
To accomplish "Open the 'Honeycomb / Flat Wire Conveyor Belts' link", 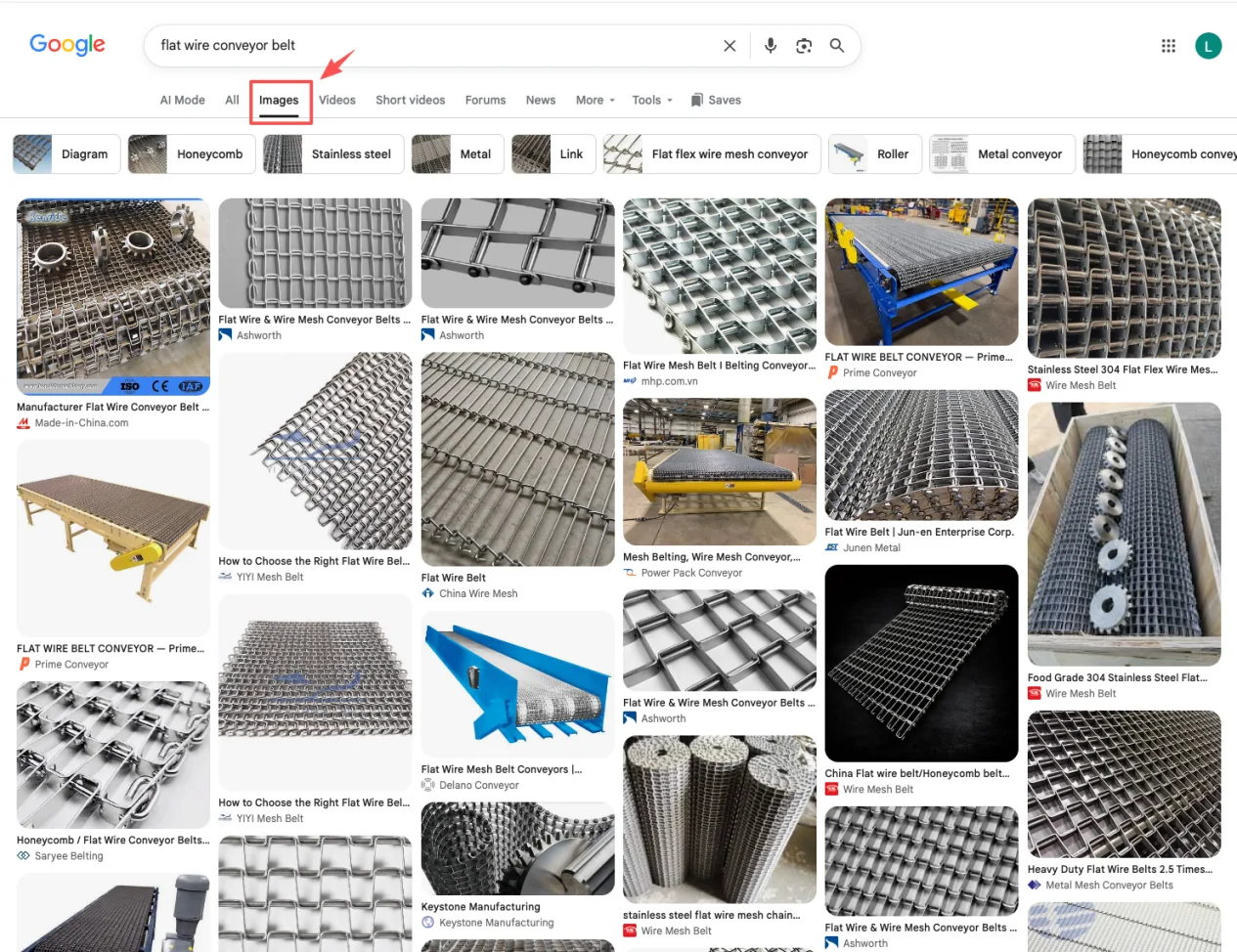I will (112, 840).
